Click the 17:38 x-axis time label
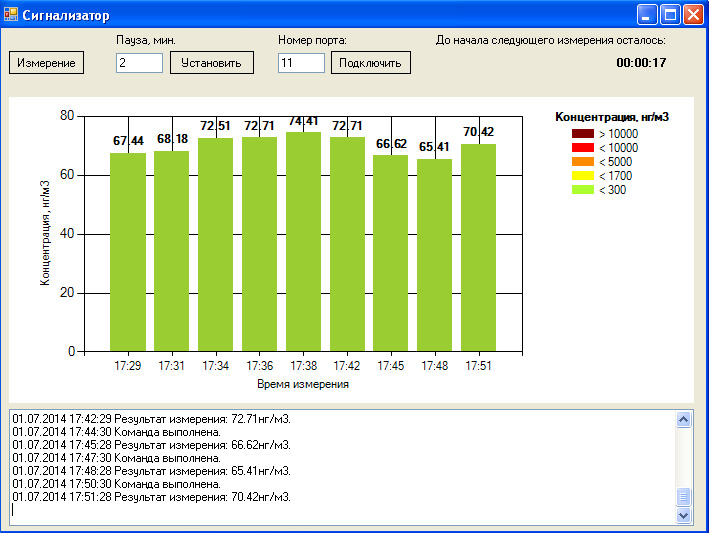The image size is (709, 533). (303, 366)
